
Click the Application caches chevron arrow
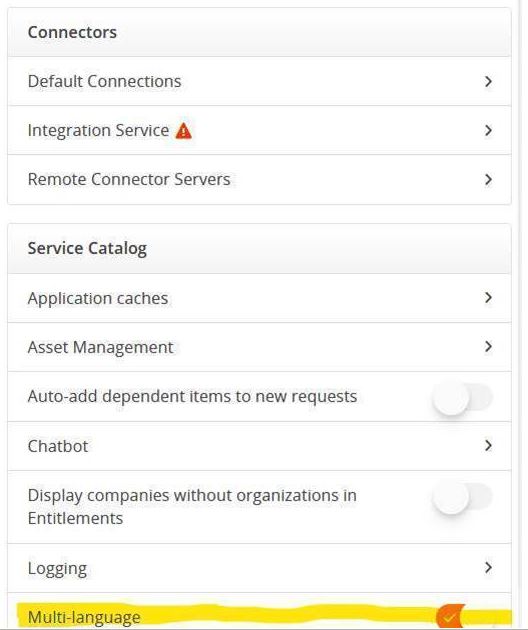coord(488,298)
